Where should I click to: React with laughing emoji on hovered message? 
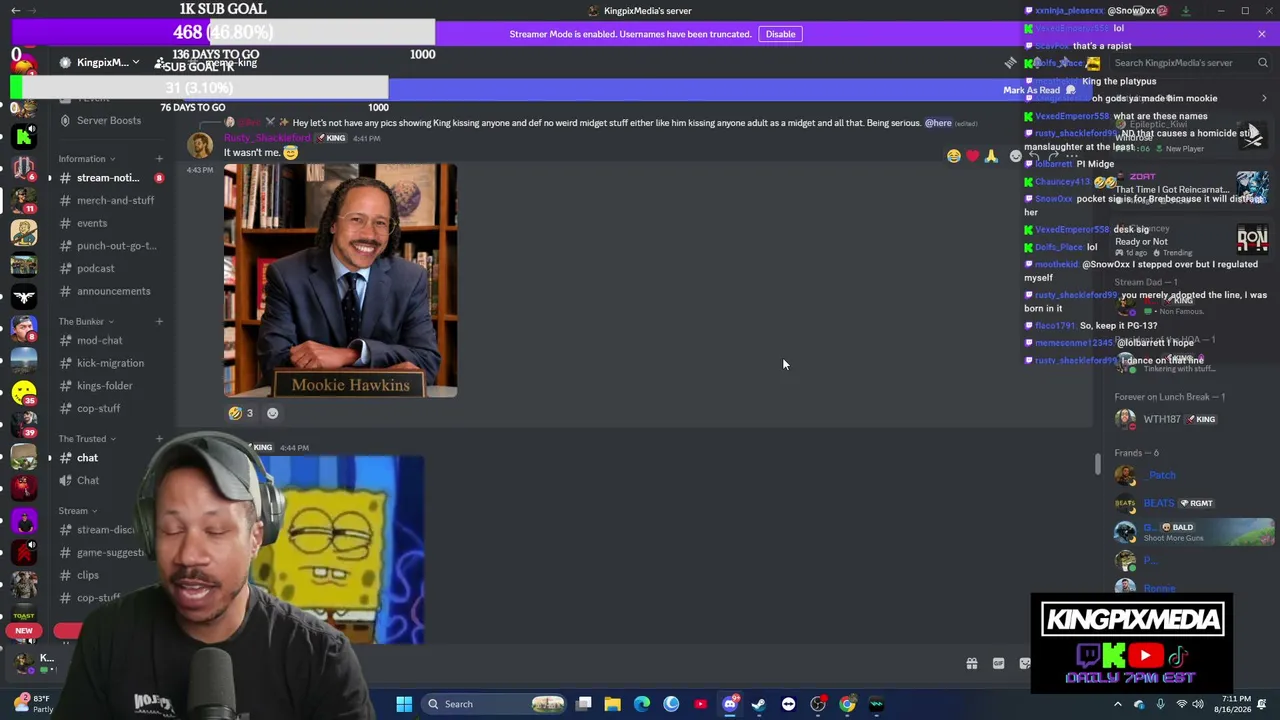coord(954,156)
